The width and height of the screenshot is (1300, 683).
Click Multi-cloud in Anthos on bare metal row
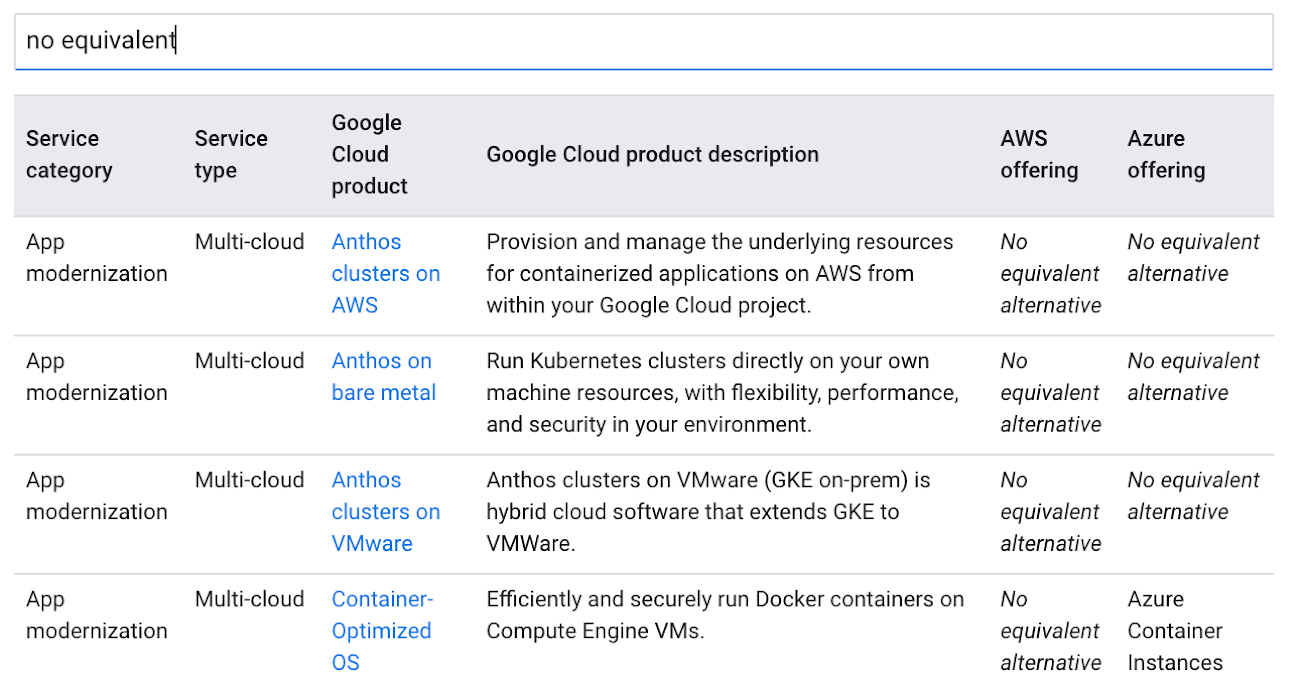click(250, 361)
